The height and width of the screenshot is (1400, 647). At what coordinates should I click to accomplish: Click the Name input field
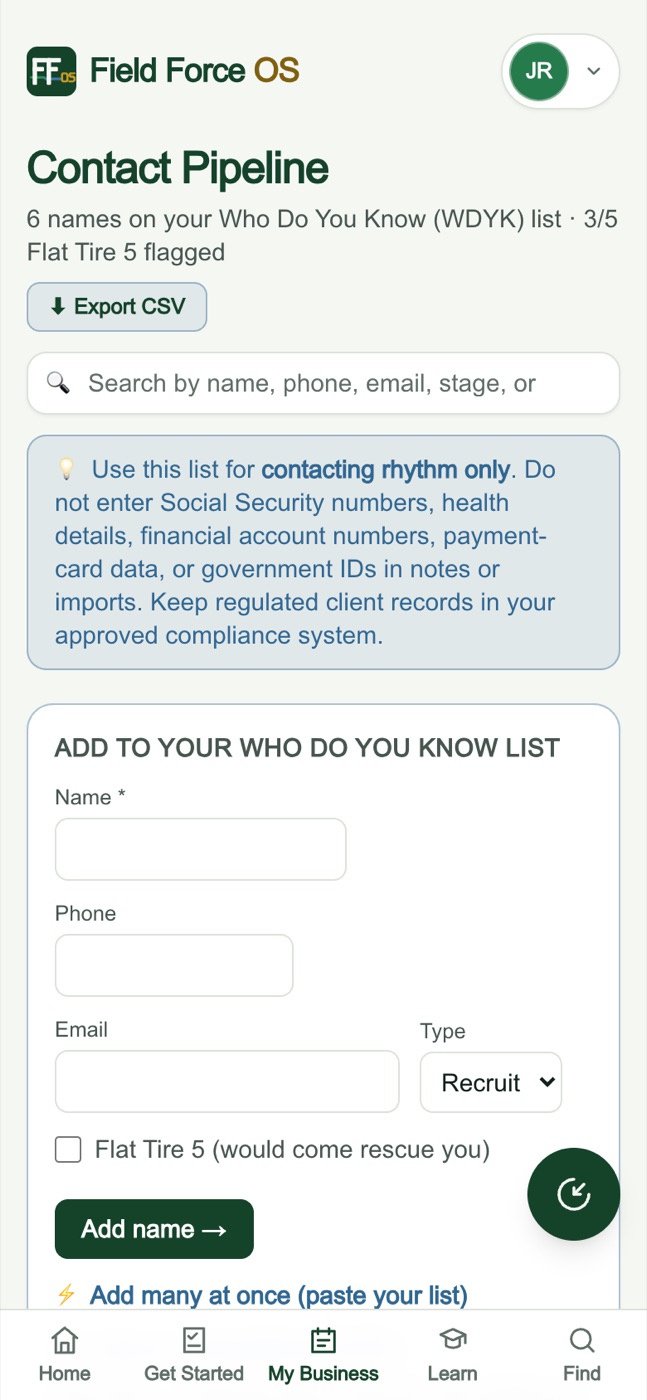200,849
